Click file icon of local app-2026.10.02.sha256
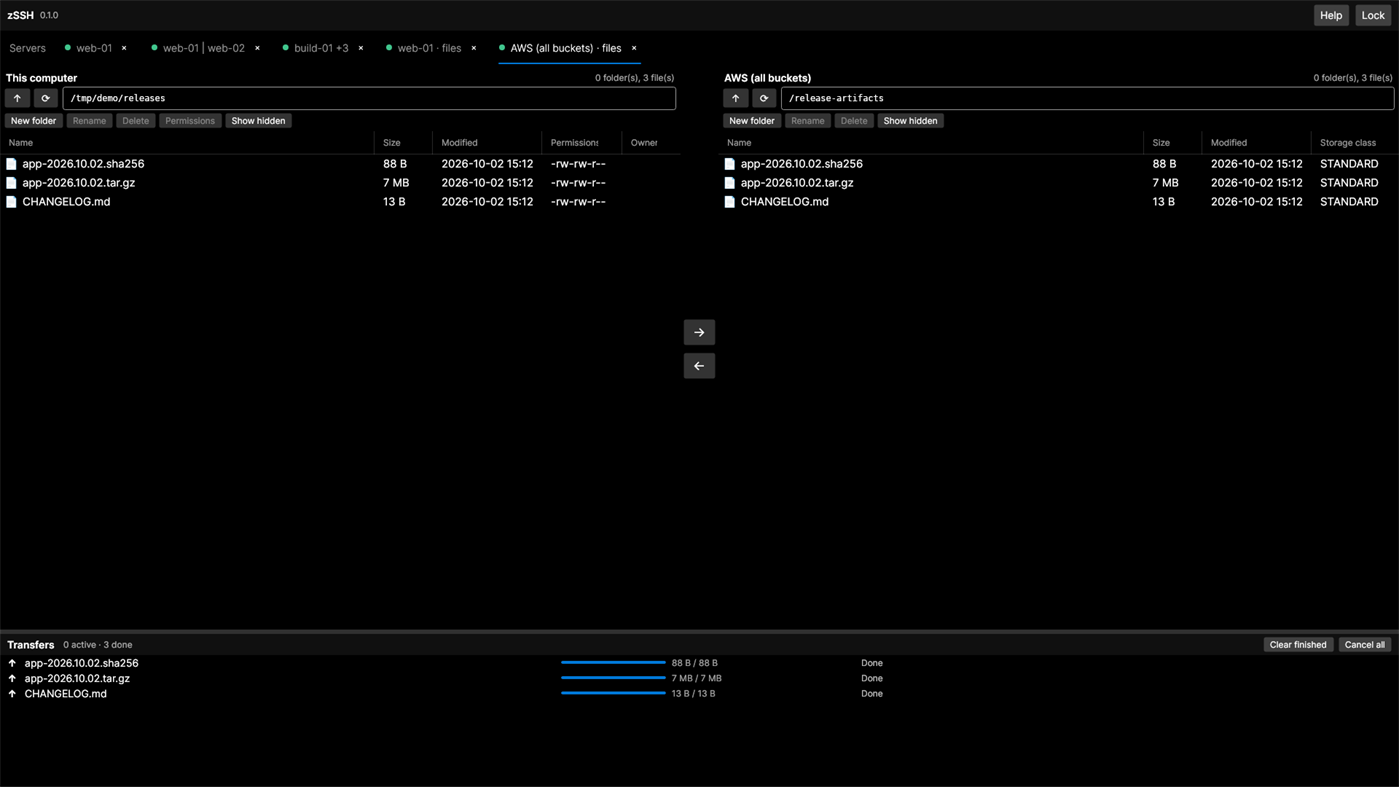This screenshot has width=1399, height=787. (12, 164)
